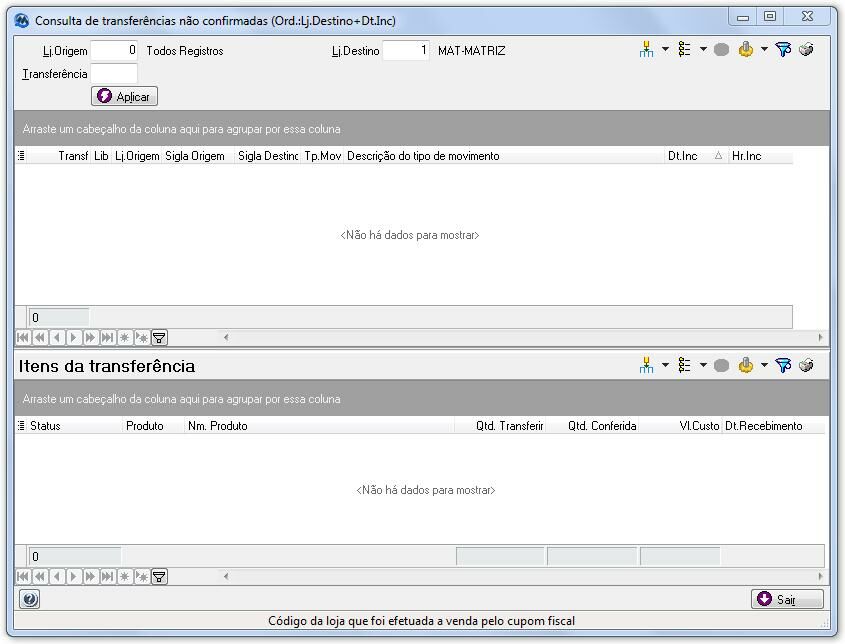Click the Itens da transferência grouping hierarchy icon
The width and height of the screenshot is (845, 644).
pyautogui.click(x=646, y=365)
